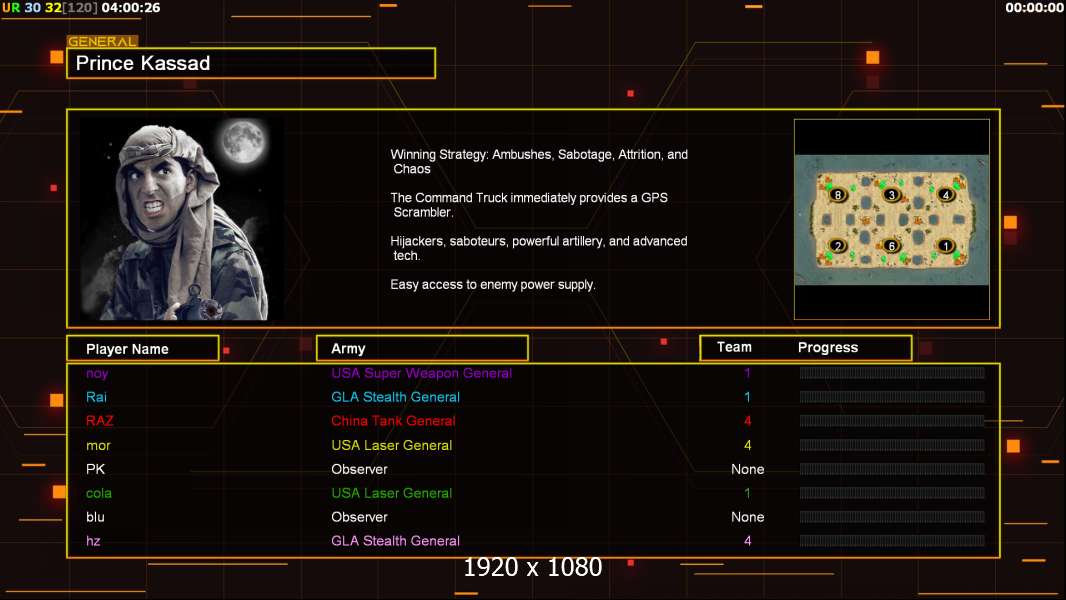Click start position marker 2 on map
Screen dimensions: 1066x600
click(x=838, y=245)
